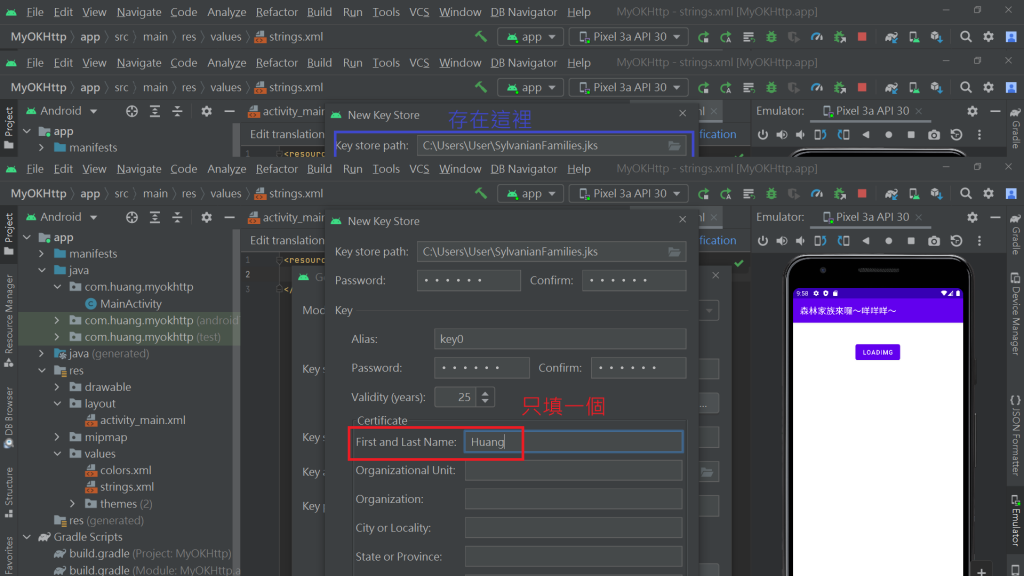Take an emulator screenshot in front window
1024x576 pixels.
click(x=934, y=241)
